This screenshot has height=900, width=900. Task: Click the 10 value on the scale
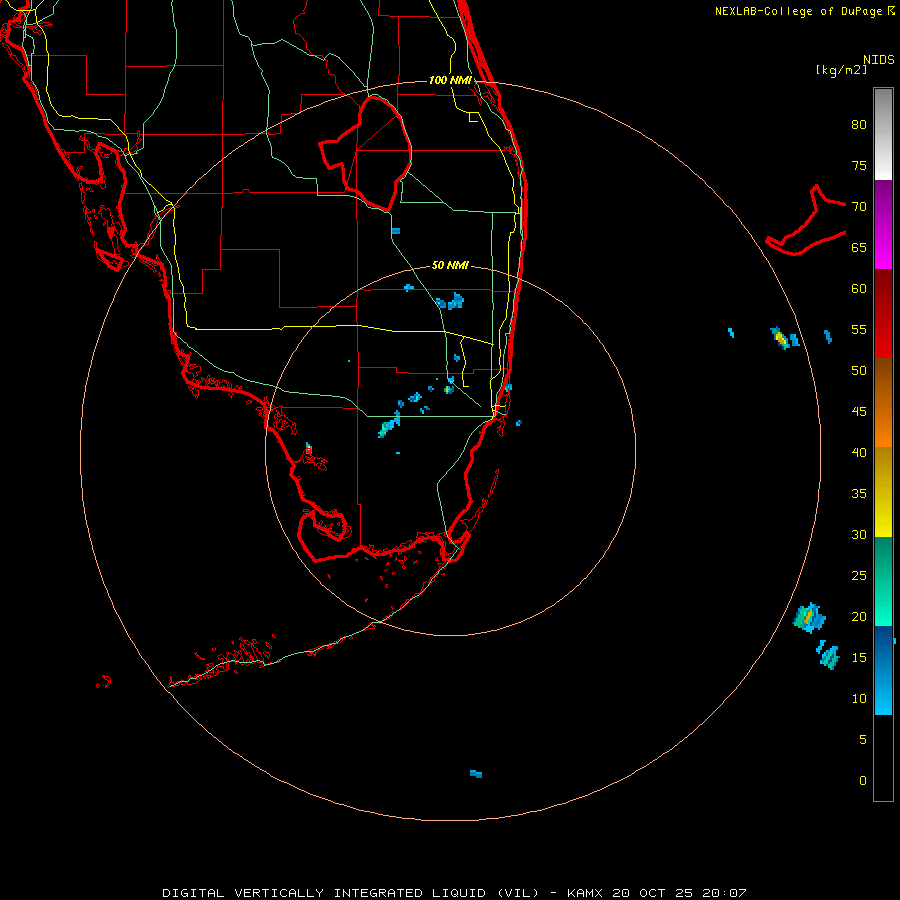[x=859, y=699]
